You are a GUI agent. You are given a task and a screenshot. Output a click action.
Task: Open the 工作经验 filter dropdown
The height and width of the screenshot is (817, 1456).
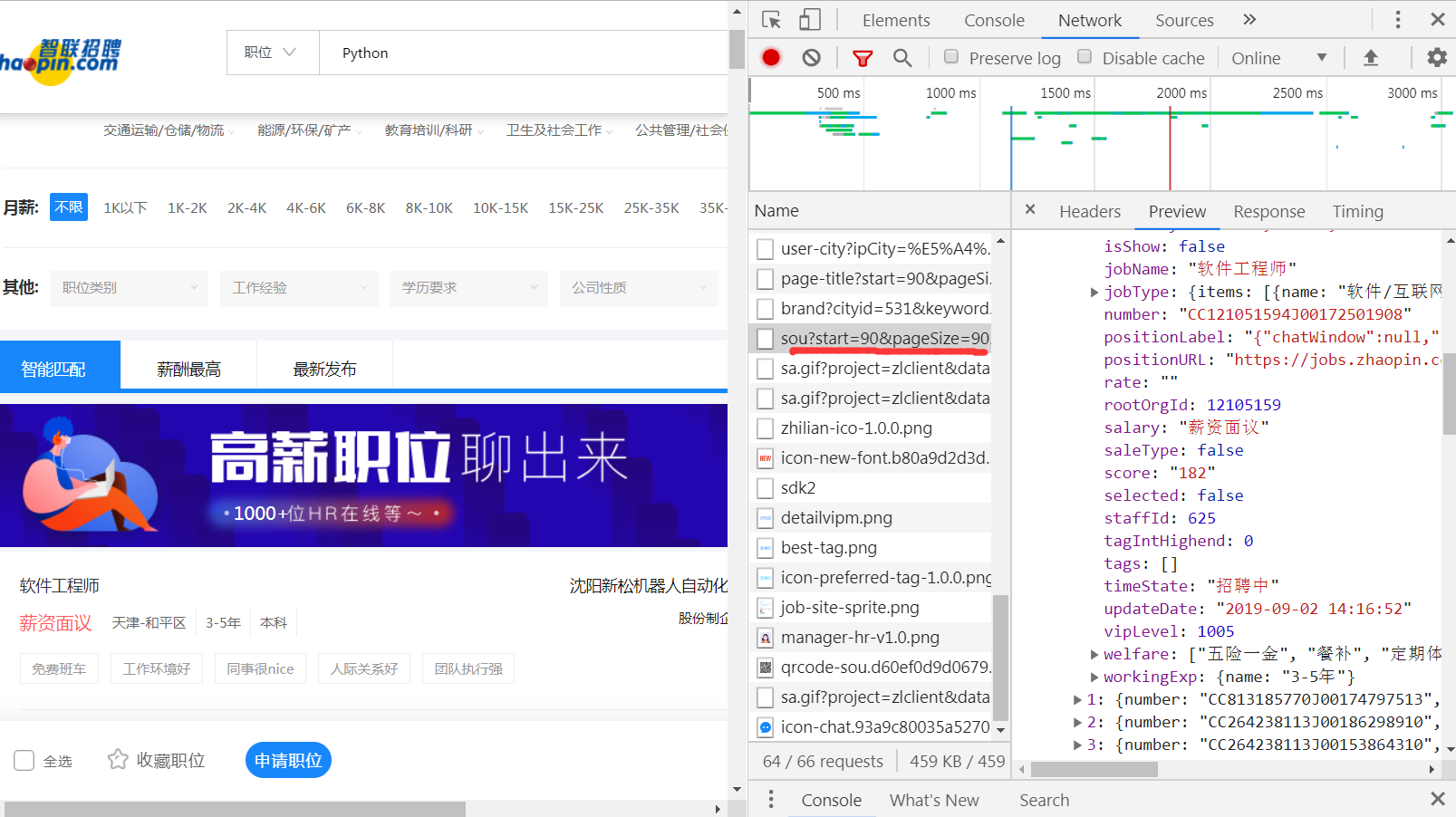[x=299, y=288]
